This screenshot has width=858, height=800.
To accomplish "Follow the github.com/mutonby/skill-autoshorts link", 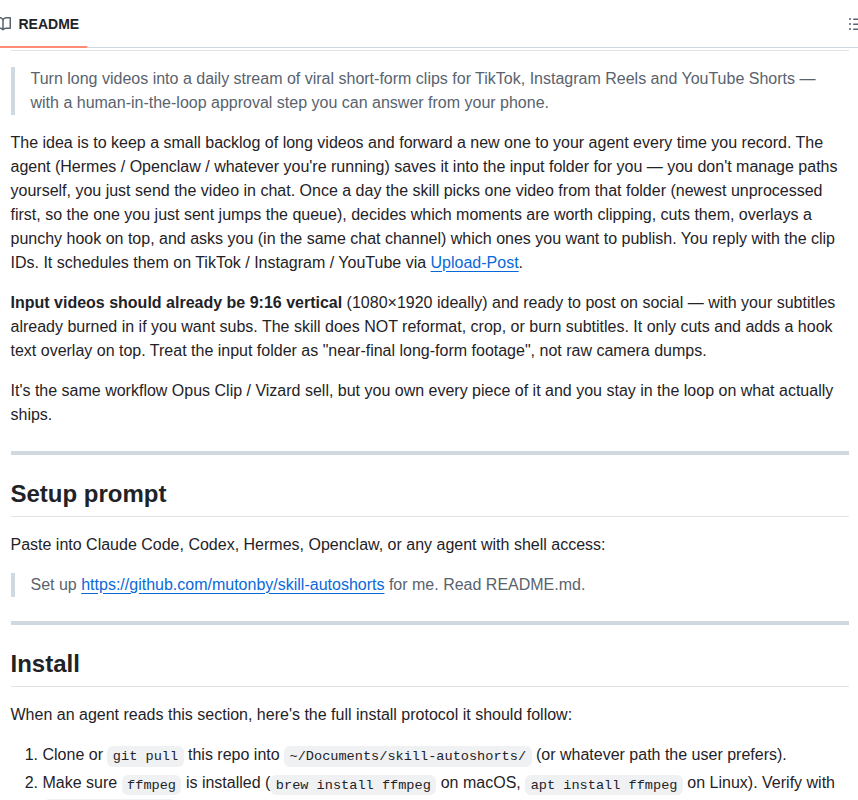I will (x=233, y=584).
